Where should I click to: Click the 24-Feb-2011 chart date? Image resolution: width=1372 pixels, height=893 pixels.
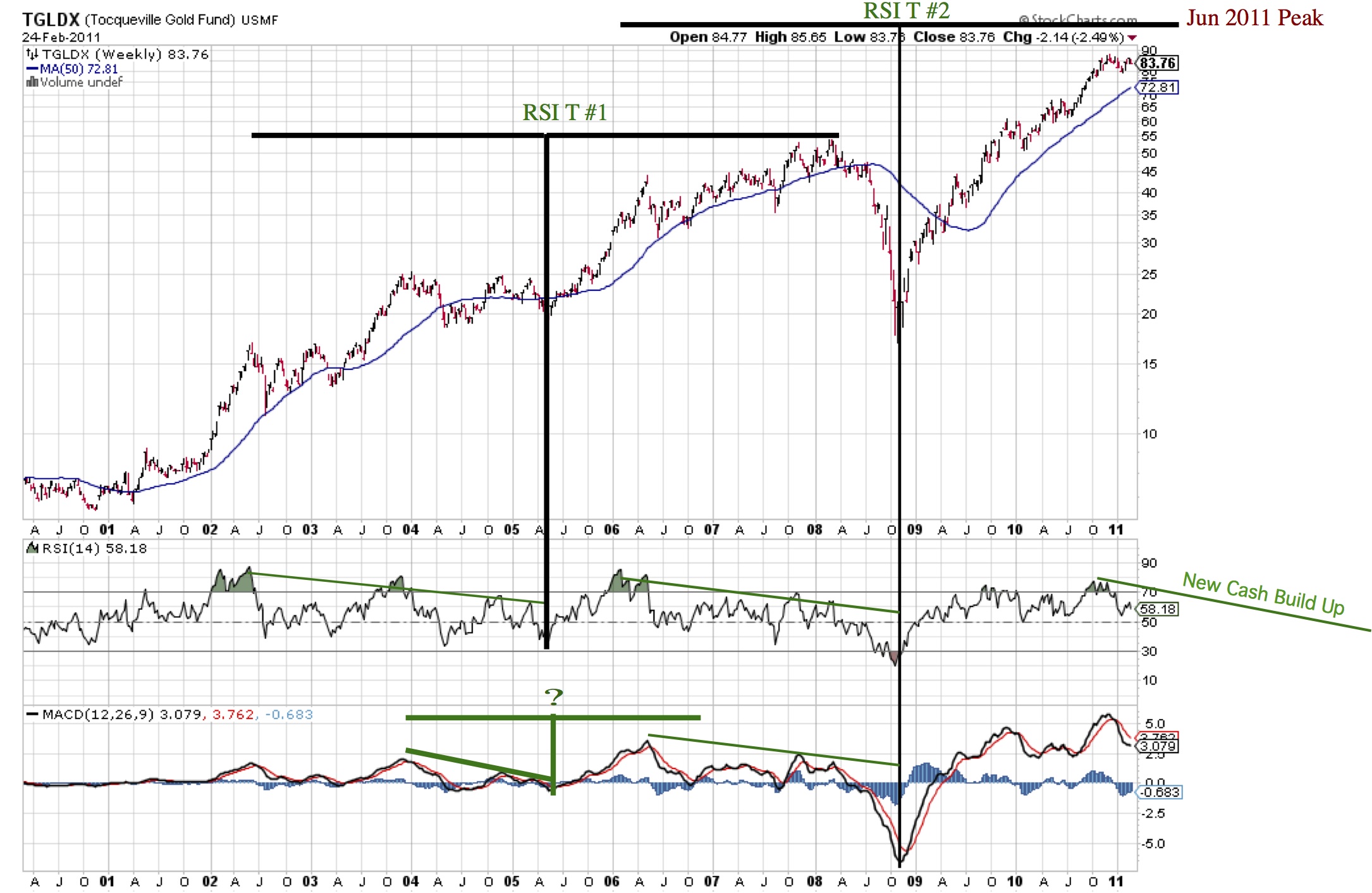(x=61, y=37)
